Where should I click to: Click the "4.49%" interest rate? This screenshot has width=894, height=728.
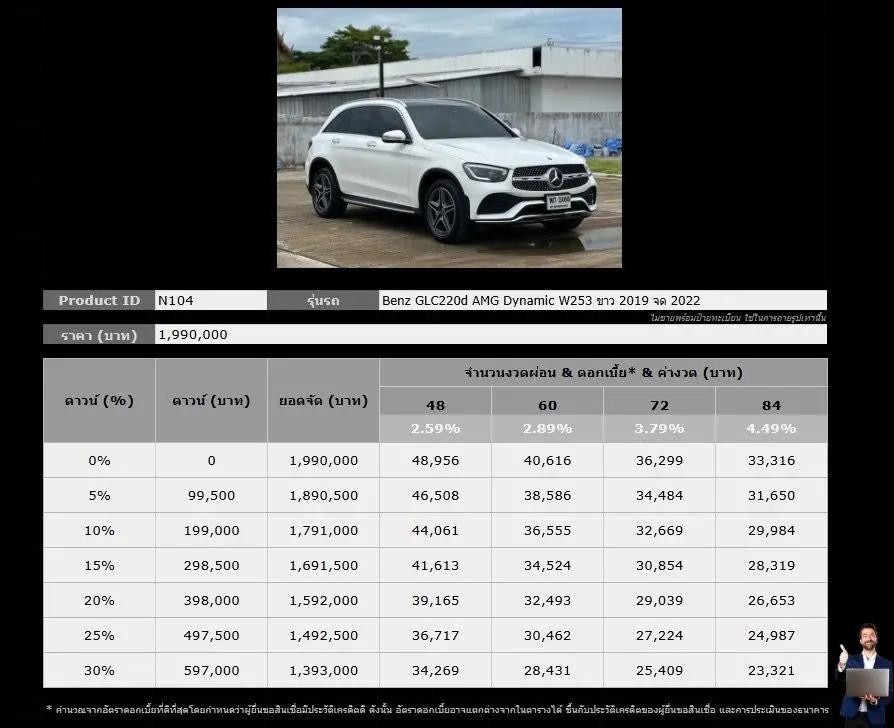point(771,429)
